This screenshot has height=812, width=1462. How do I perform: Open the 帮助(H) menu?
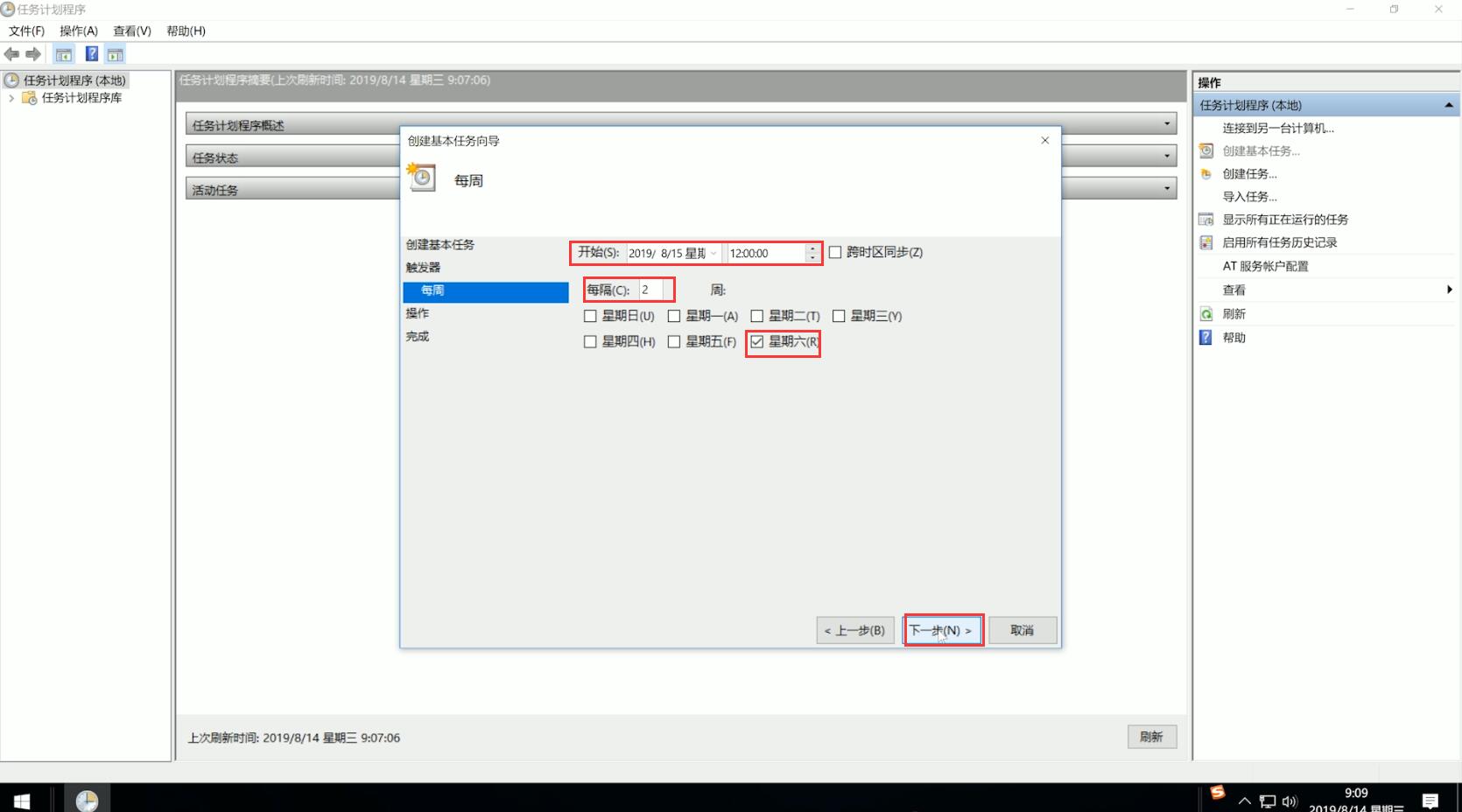186,31
